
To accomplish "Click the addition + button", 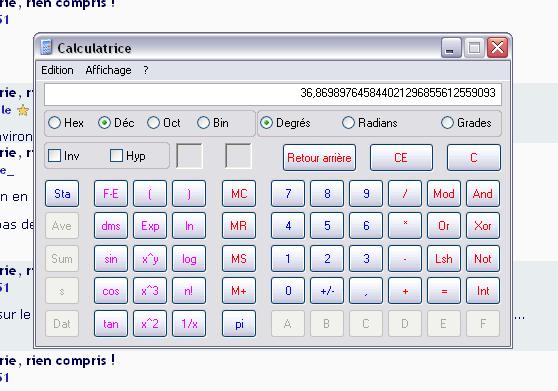I will (405, 291).
